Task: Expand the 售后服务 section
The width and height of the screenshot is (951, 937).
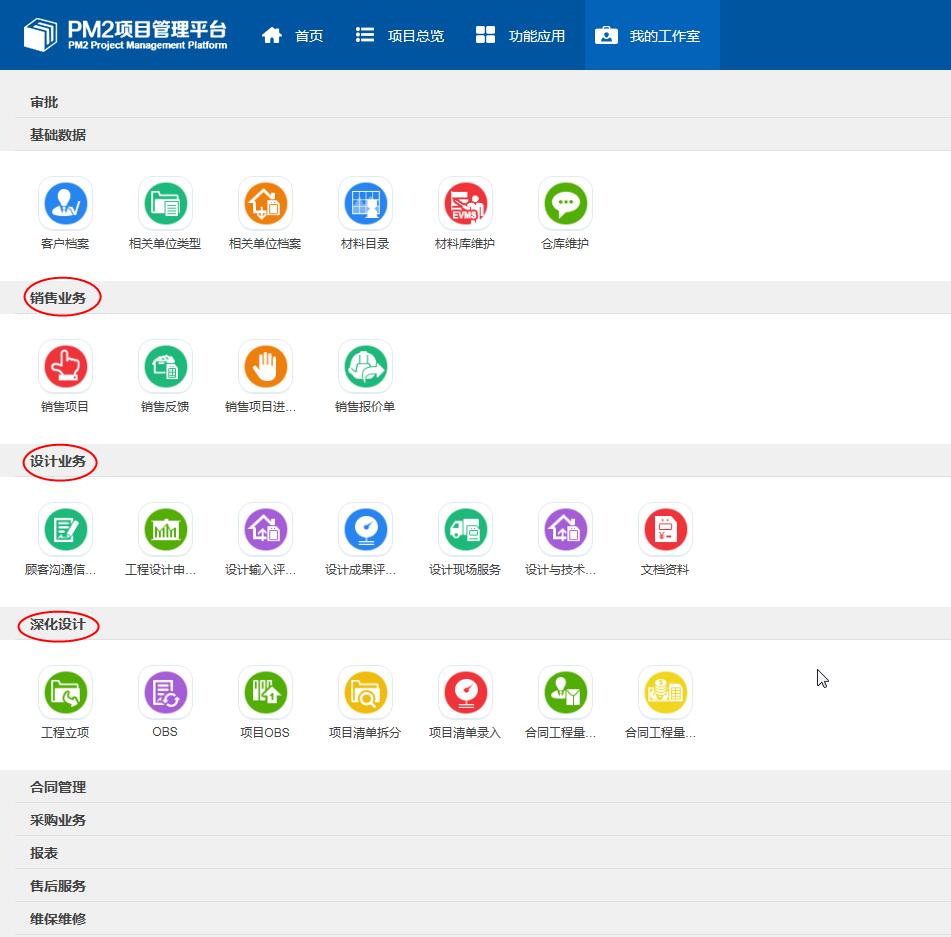Action: pyautogui.click(x=58, y=886)
